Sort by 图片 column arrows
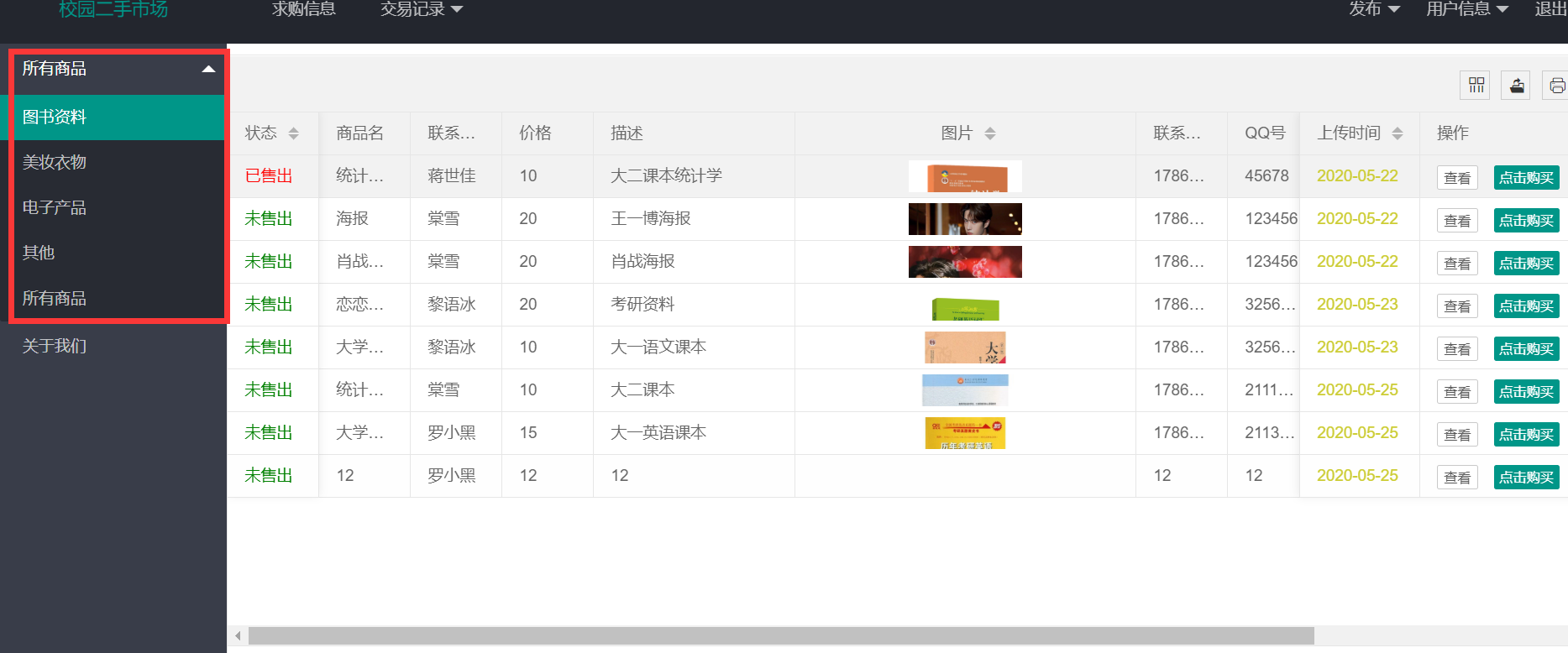Screen dimensions: 1568x653 [x=990, y=133]
